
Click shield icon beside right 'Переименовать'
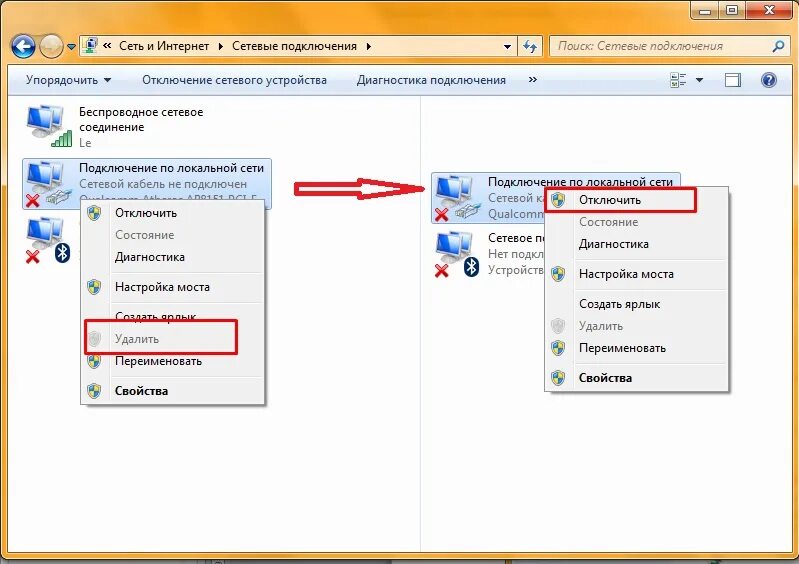click(558, 348)
